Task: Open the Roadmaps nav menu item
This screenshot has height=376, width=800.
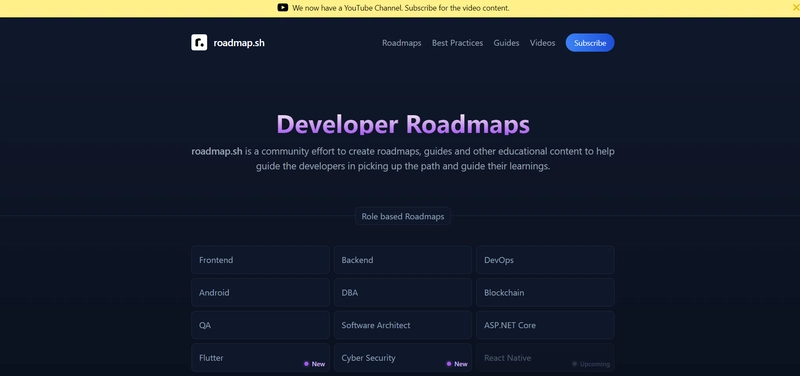Action: [x=402, y=43]
